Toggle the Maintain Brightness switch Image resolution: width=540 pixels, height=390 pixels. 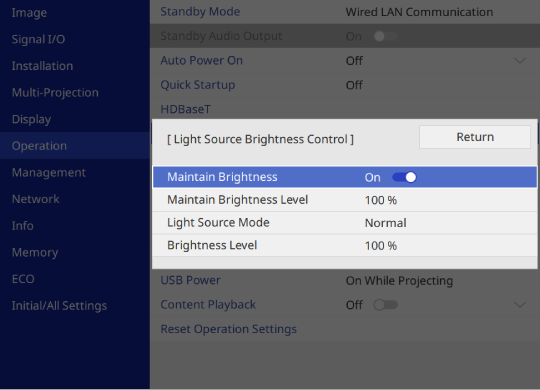coord(404,177)
